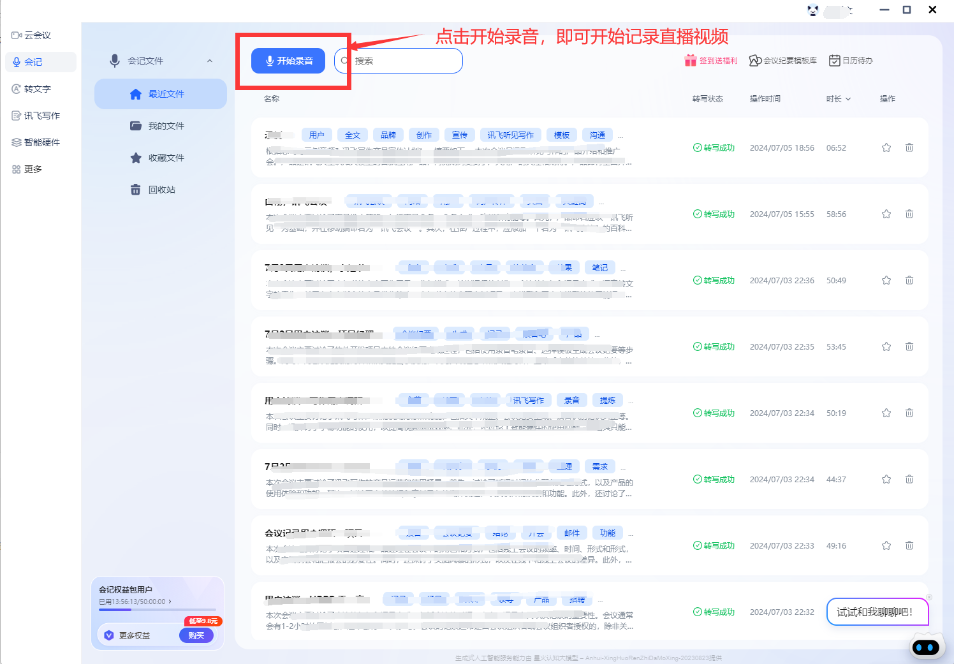This screenshot has width=957, height=667.
Task: Delete the 44:37 recording
Action: pos(909,480)
